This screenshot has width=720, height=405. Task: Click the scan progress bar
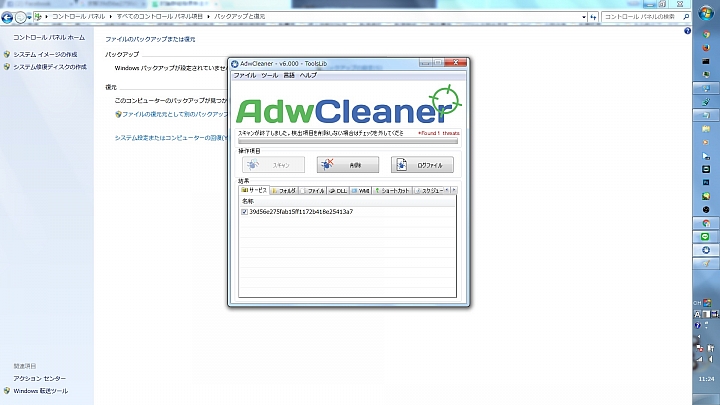tap(348, 141)
